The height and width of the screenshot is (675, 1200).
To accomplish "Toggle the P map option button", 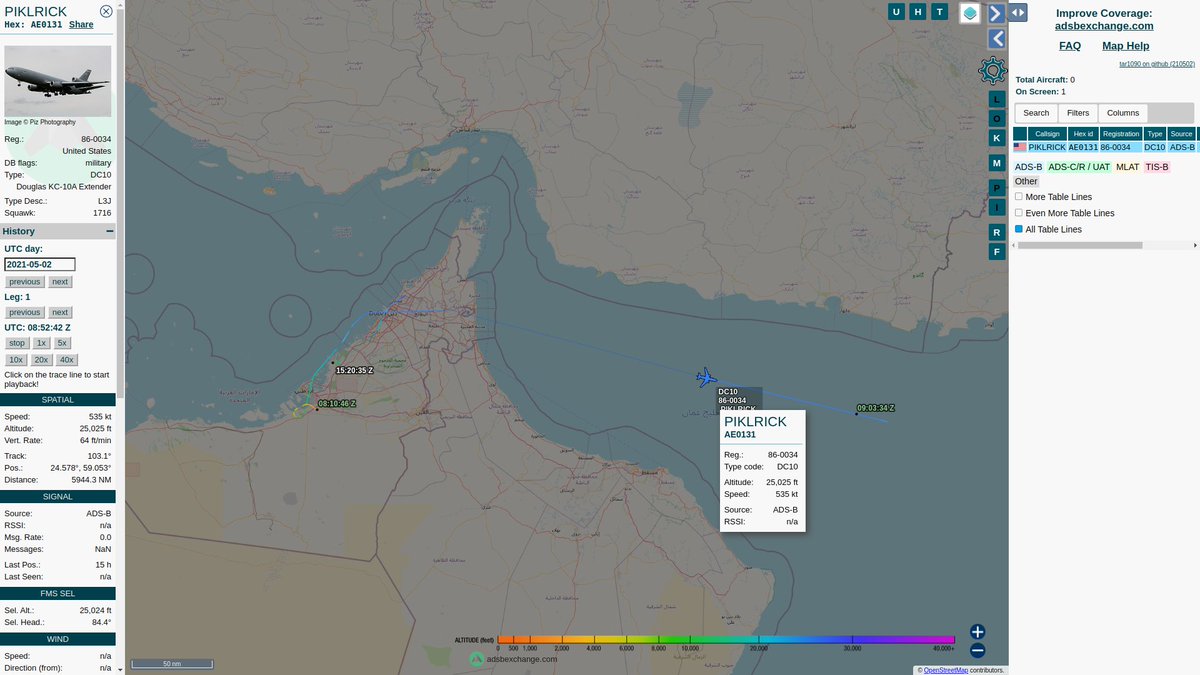I will (996, 187).
